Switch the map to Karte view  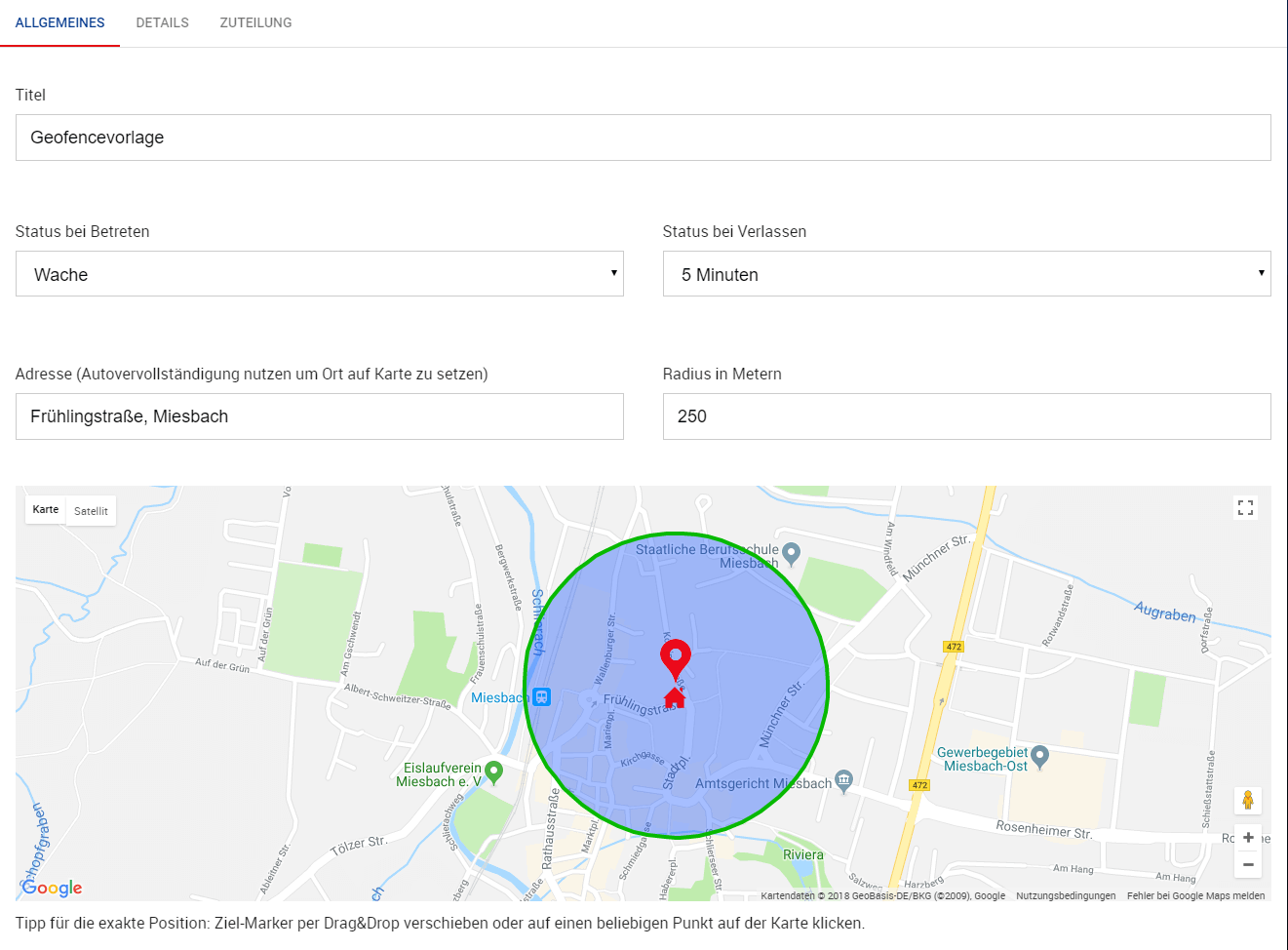click(x=45, y=509)
